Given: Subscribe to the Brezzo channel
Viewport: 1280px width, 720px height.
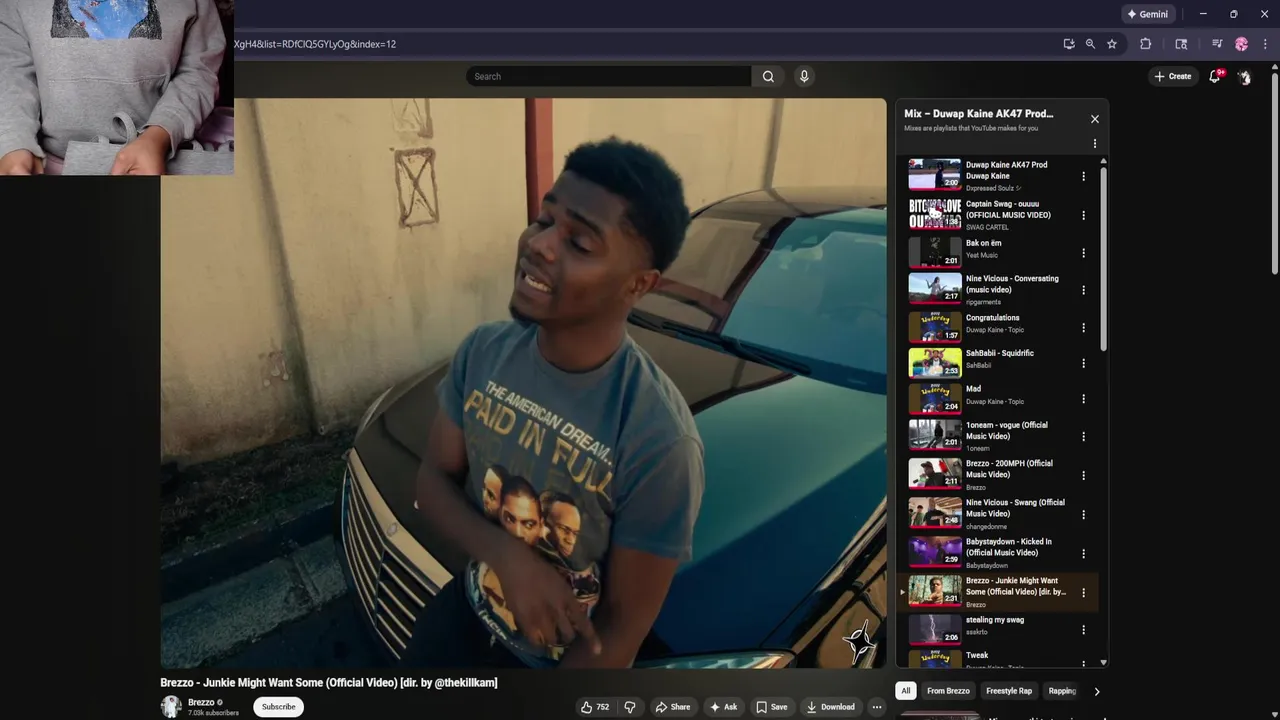Looking at the screenshot, I should pos(278,707).
